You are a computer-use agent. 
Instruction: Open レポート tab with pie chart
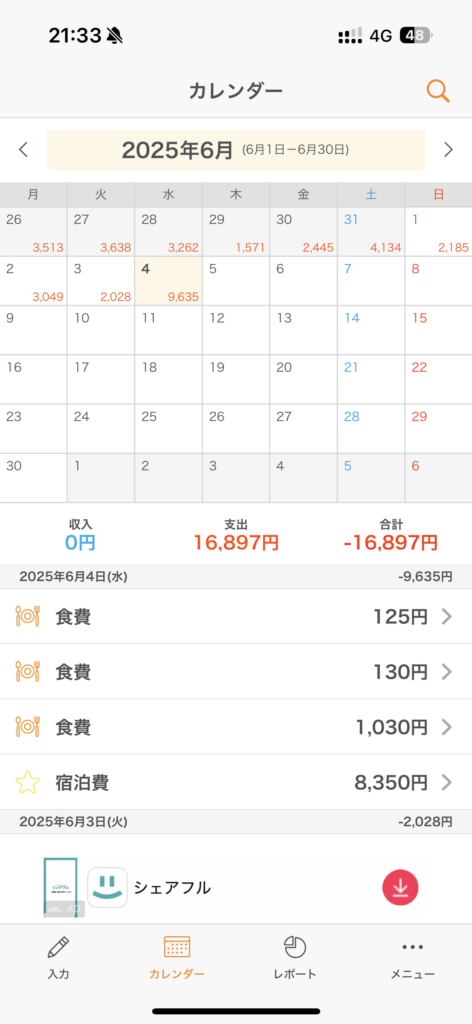point(295,957)
